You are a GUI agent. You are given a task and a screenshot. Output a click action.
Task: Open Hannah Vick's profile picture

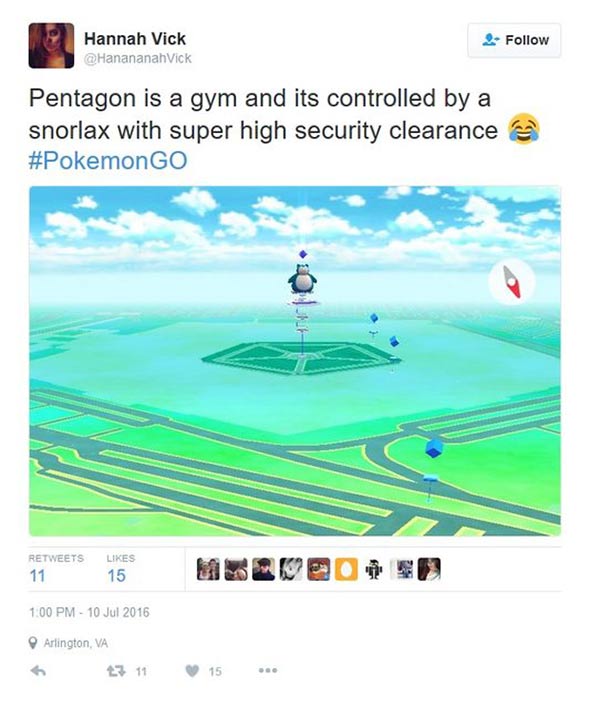pyautogui.click(x=51, y=46)
